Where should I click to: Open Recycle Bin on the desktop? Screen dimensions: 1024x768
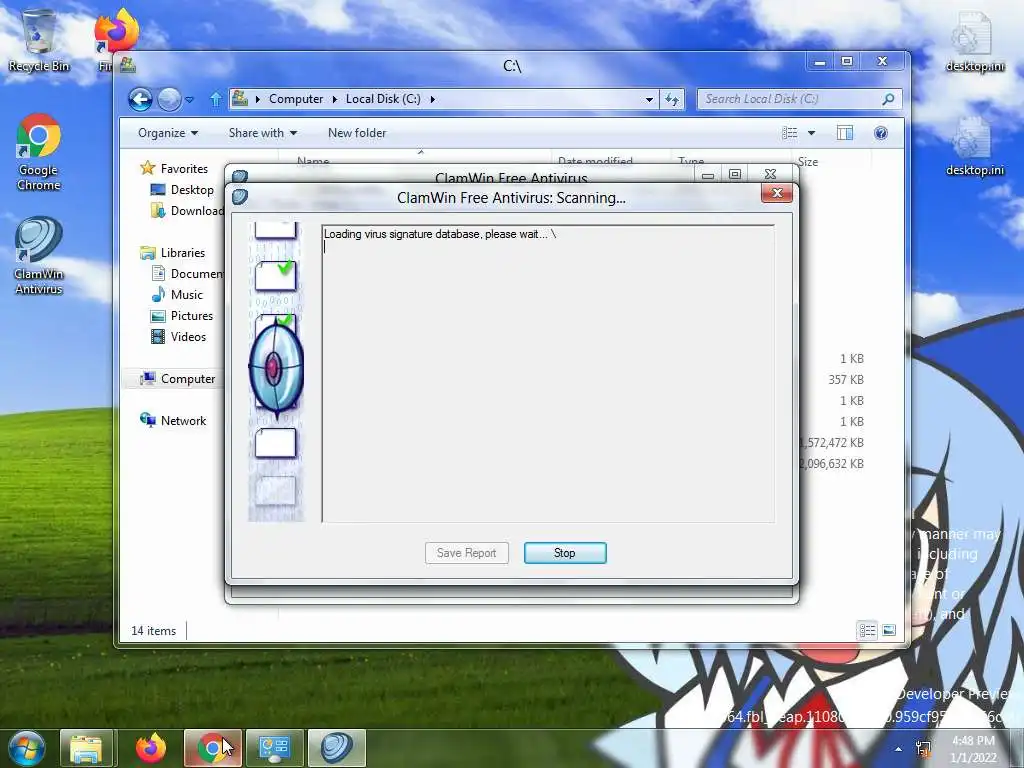click(x=39, y=40)
